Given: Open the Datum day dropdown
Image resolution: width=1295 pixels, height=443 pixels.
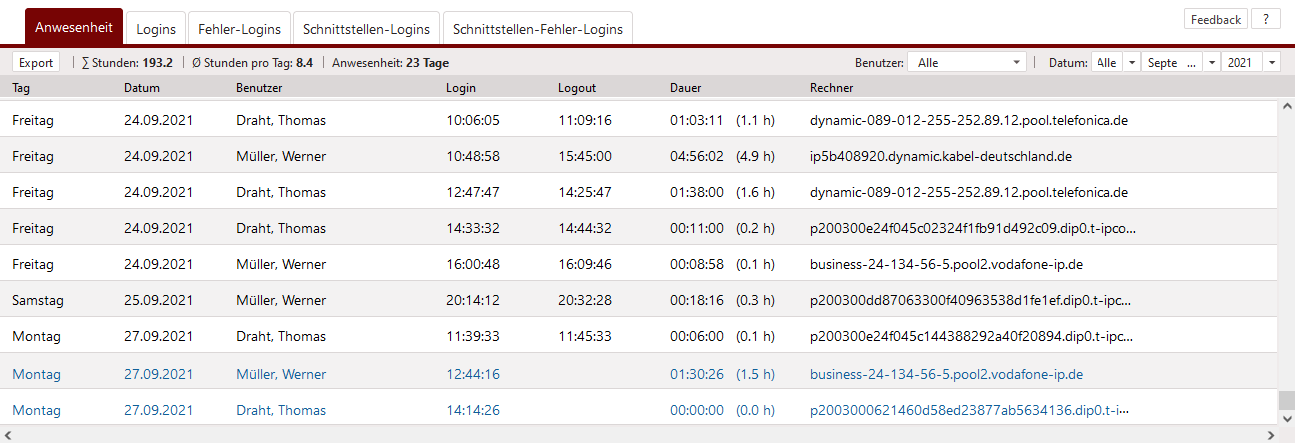Looking at the screenshot, I should click(1131, 62).
